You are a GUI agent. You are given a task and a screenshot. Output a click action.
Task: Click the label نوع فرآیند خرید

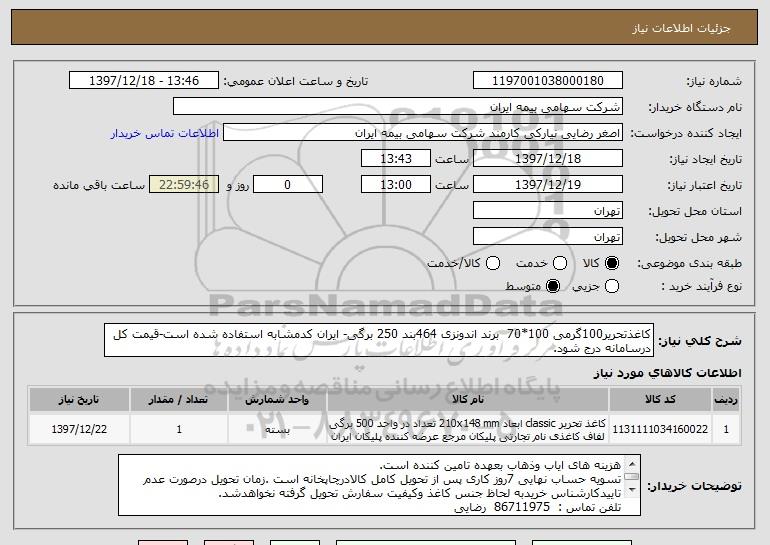click(701, 286)
